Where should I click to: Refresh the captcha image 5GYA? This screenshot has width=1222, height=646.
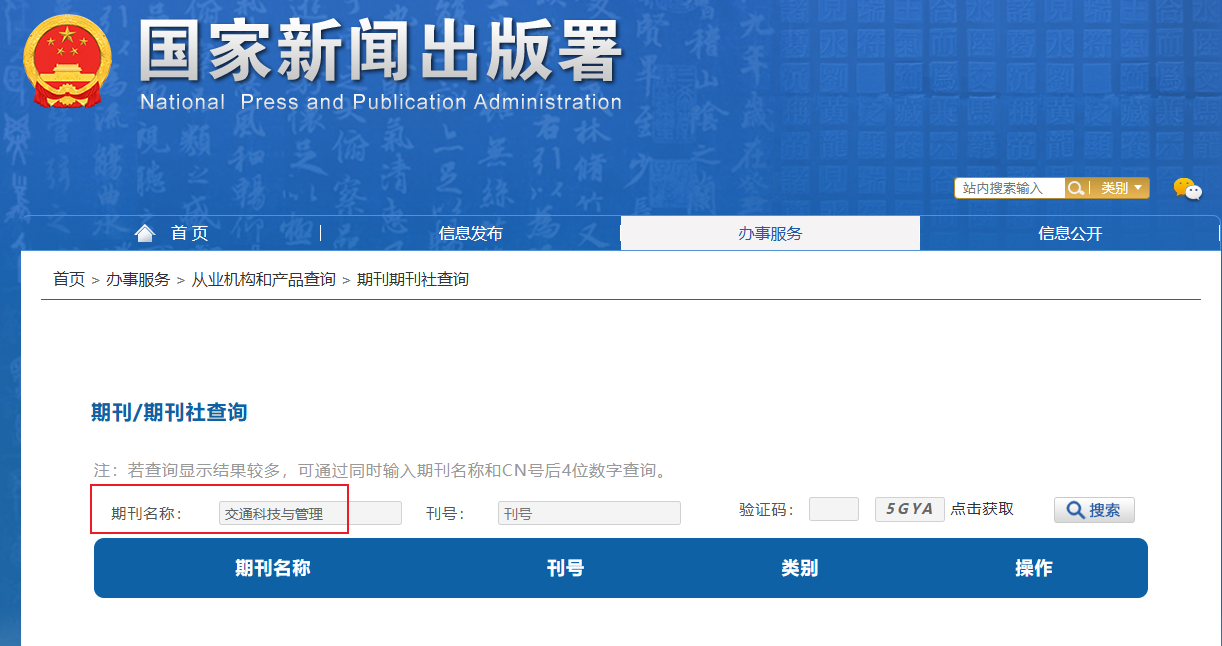coord(909,509)
